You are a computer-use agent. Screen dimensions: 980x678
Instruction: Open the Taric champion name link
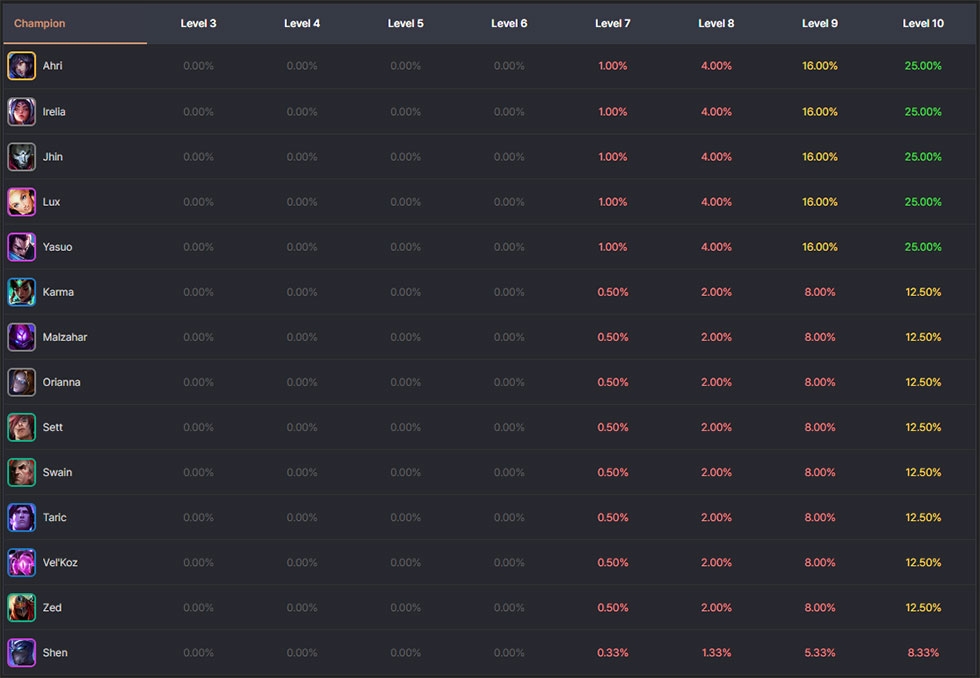click(54, 517)
